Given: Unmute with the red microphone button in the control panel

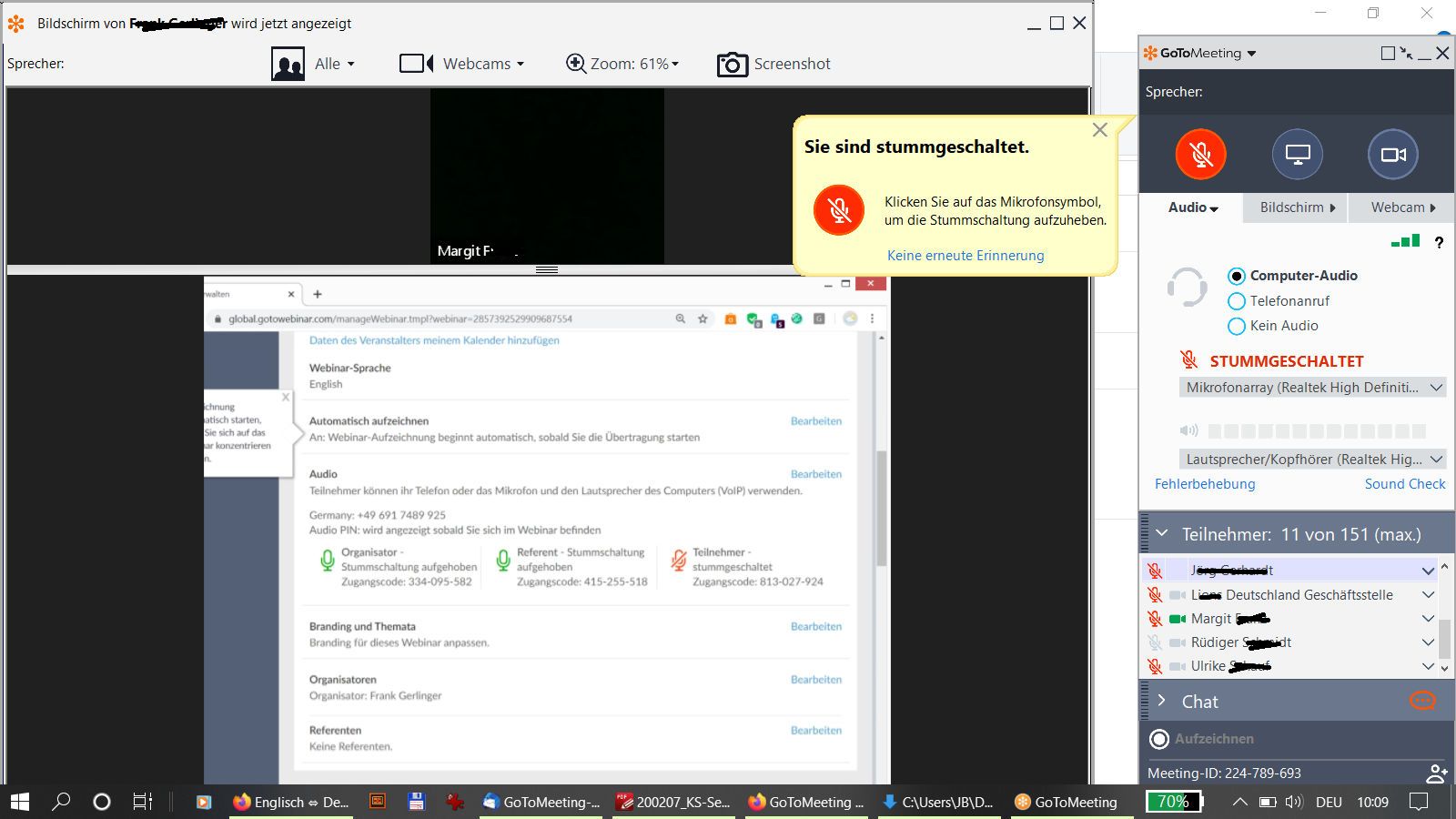Looking at the screenshot, I should 1201,154.
